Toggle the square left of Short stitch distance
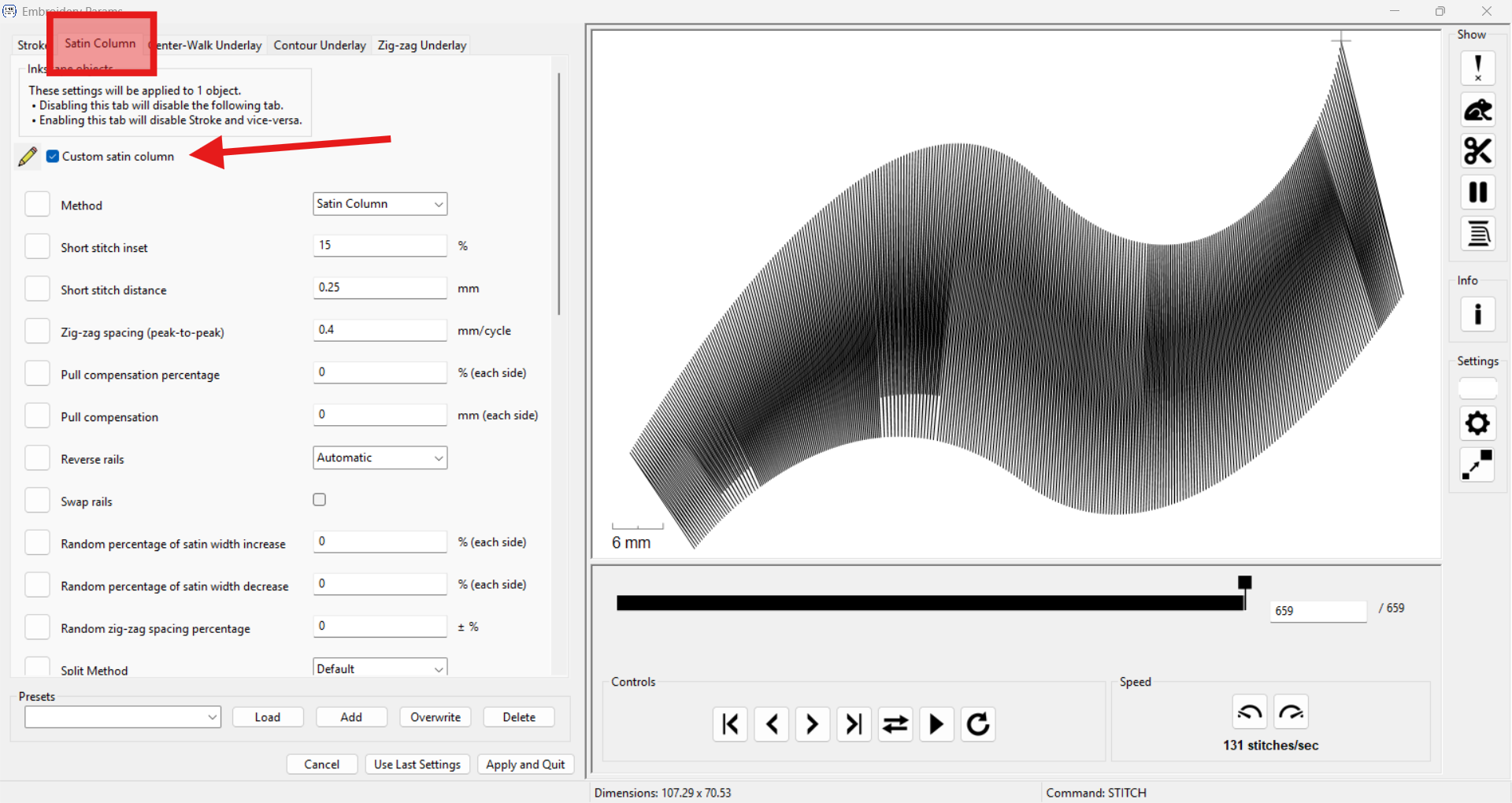The width and height of the screenshot is (1512, 803). pyautogui.click(x=37, y=289)
